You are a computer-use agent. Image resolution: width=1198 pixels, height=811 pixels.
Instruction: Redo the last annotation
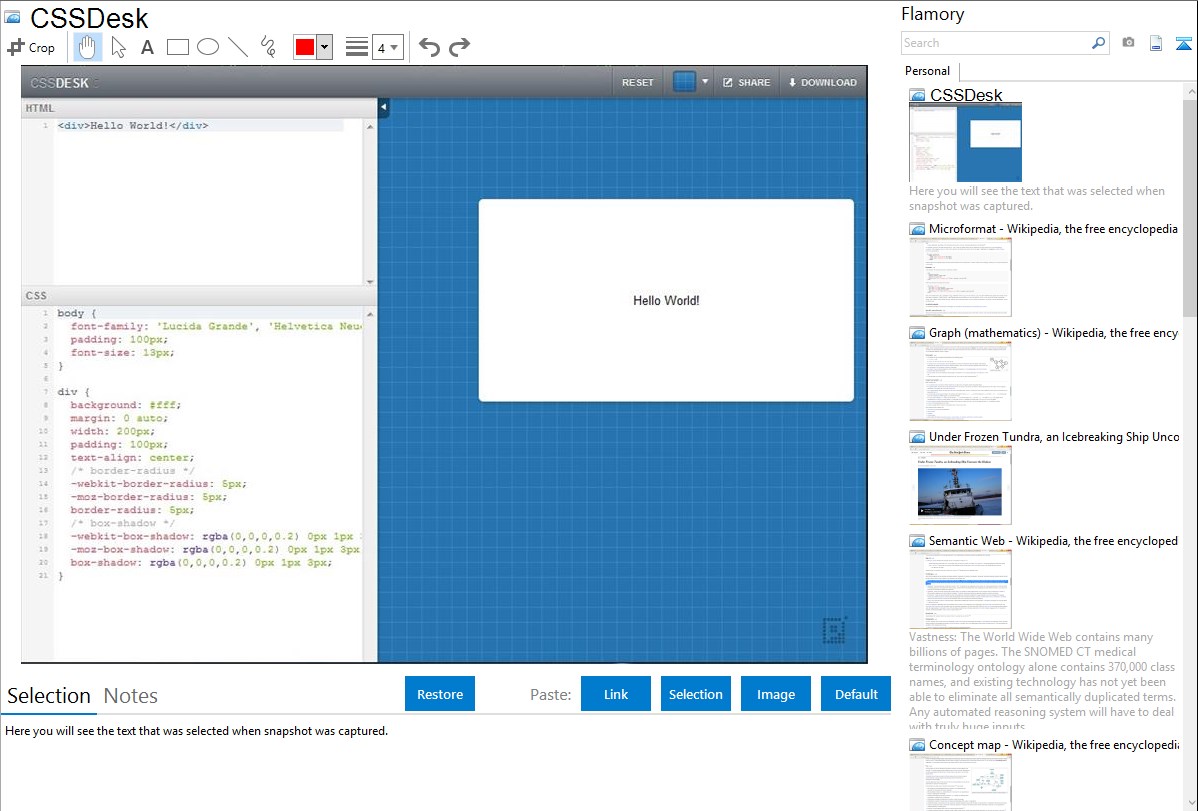(x=459, y=47)
